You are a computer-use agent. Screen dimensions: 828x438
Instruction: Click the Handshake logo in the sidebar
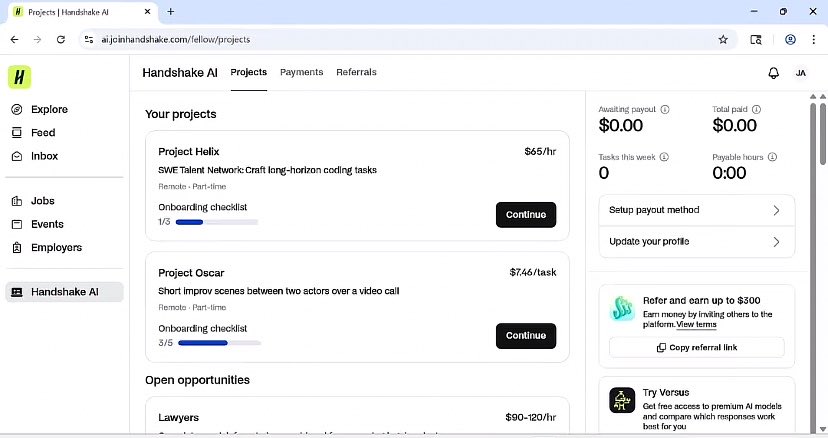coord(20,77)
